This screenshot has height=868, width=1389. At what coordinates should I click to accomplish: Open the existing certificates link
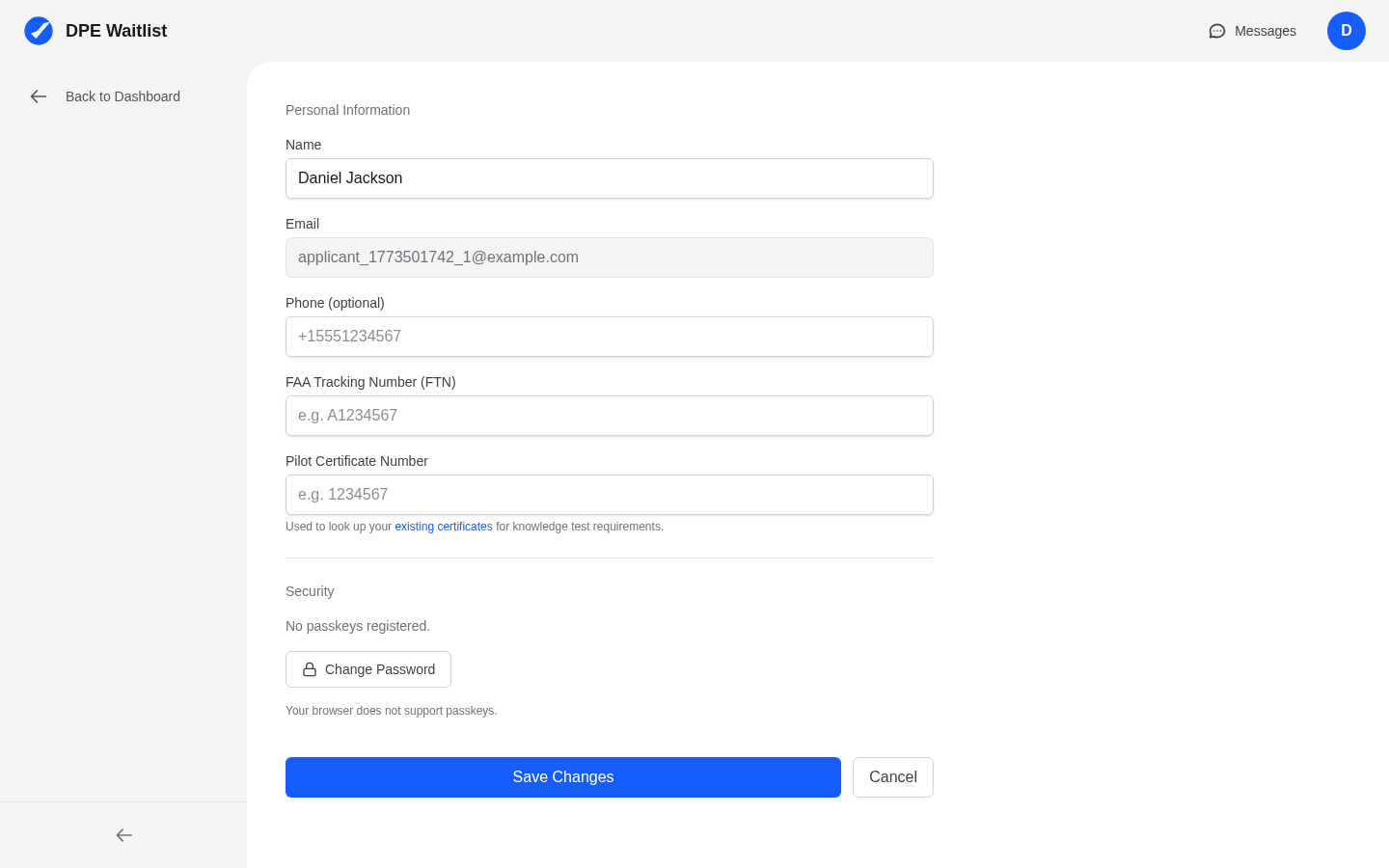click(x=443, y=527)
